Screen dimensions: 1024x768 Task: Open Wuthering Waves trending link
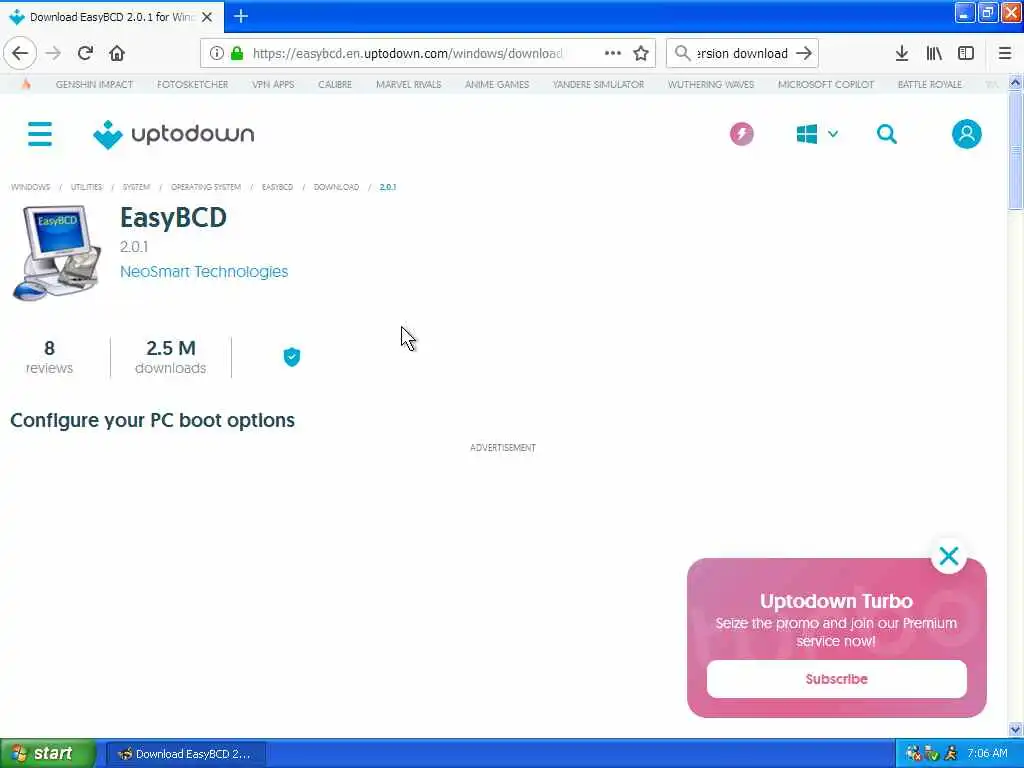tap(711, 84)
